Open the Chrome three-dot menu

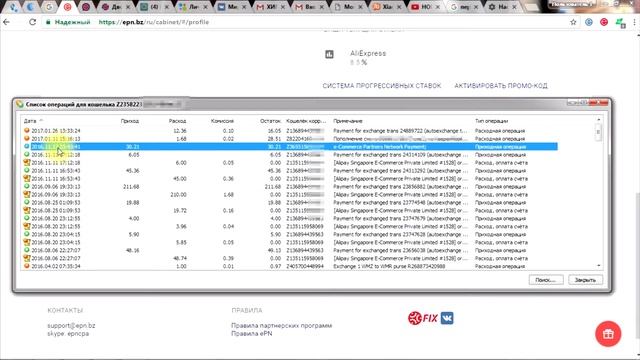click(x=635, y=22)
